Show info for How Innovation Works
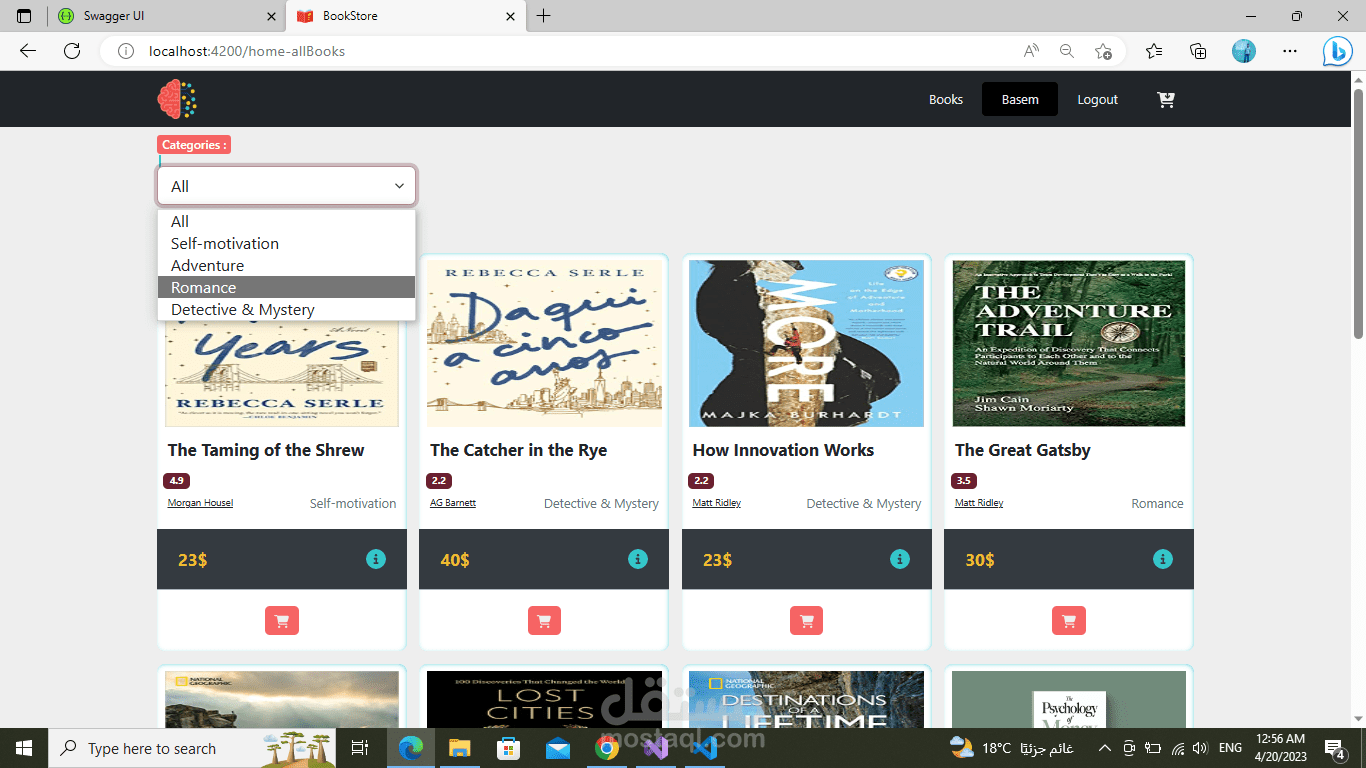This screenshot has width=1366, height=768. [900, 559]
